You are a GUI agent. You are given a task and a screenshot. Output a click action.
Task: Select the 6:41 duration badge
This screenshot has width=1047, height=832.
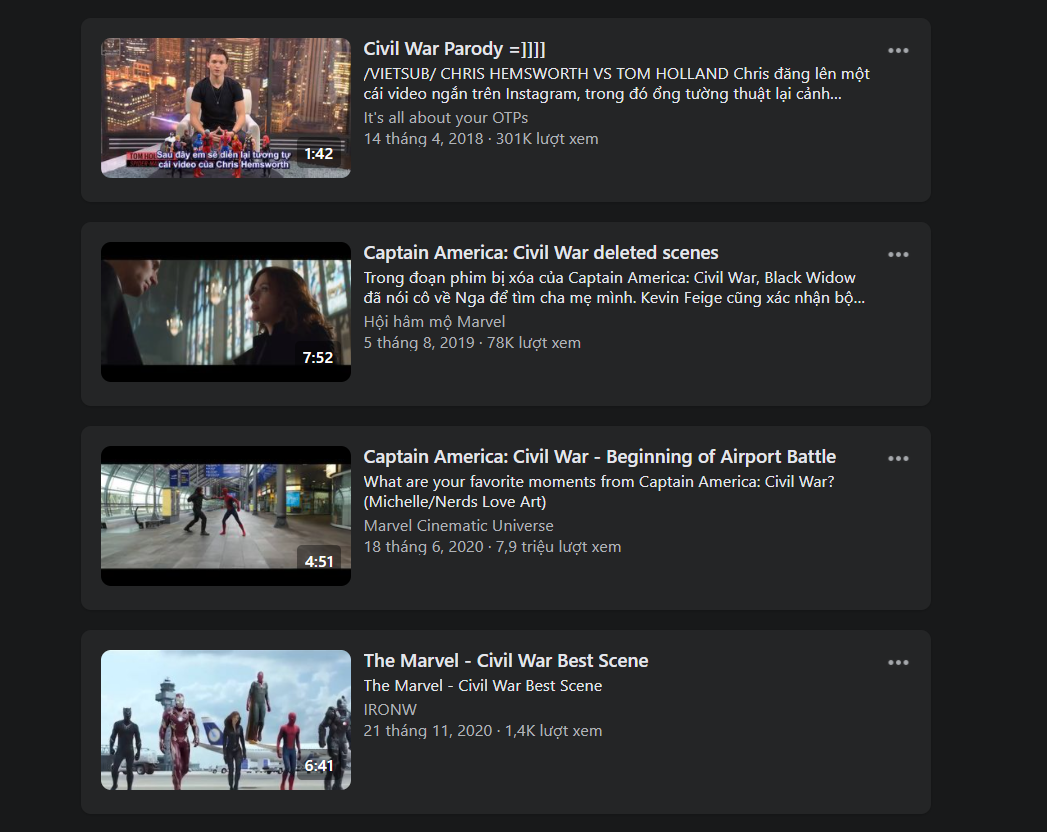[319, 766]
